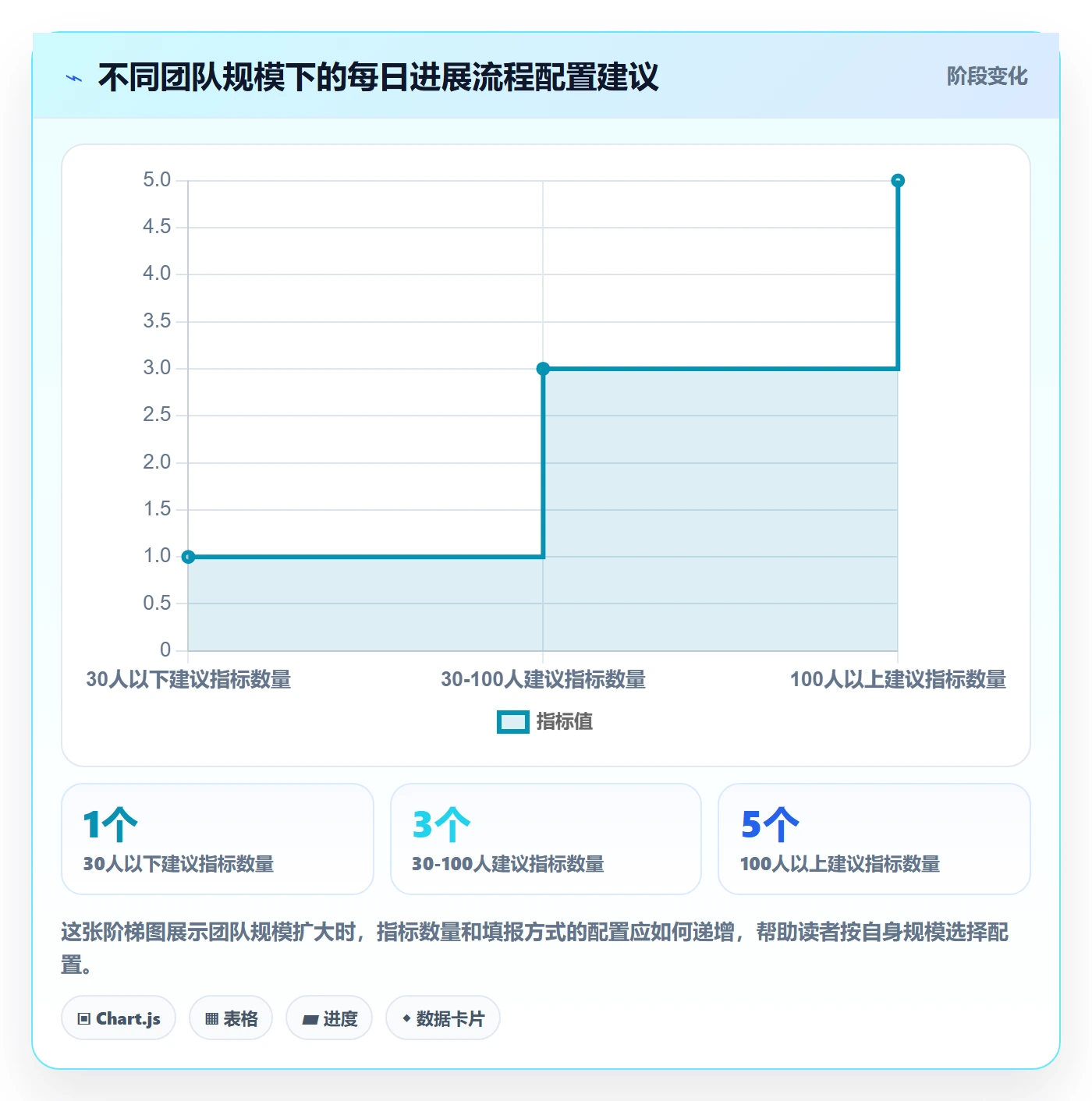Click the y-axis value 4.0

click(157, 274)
